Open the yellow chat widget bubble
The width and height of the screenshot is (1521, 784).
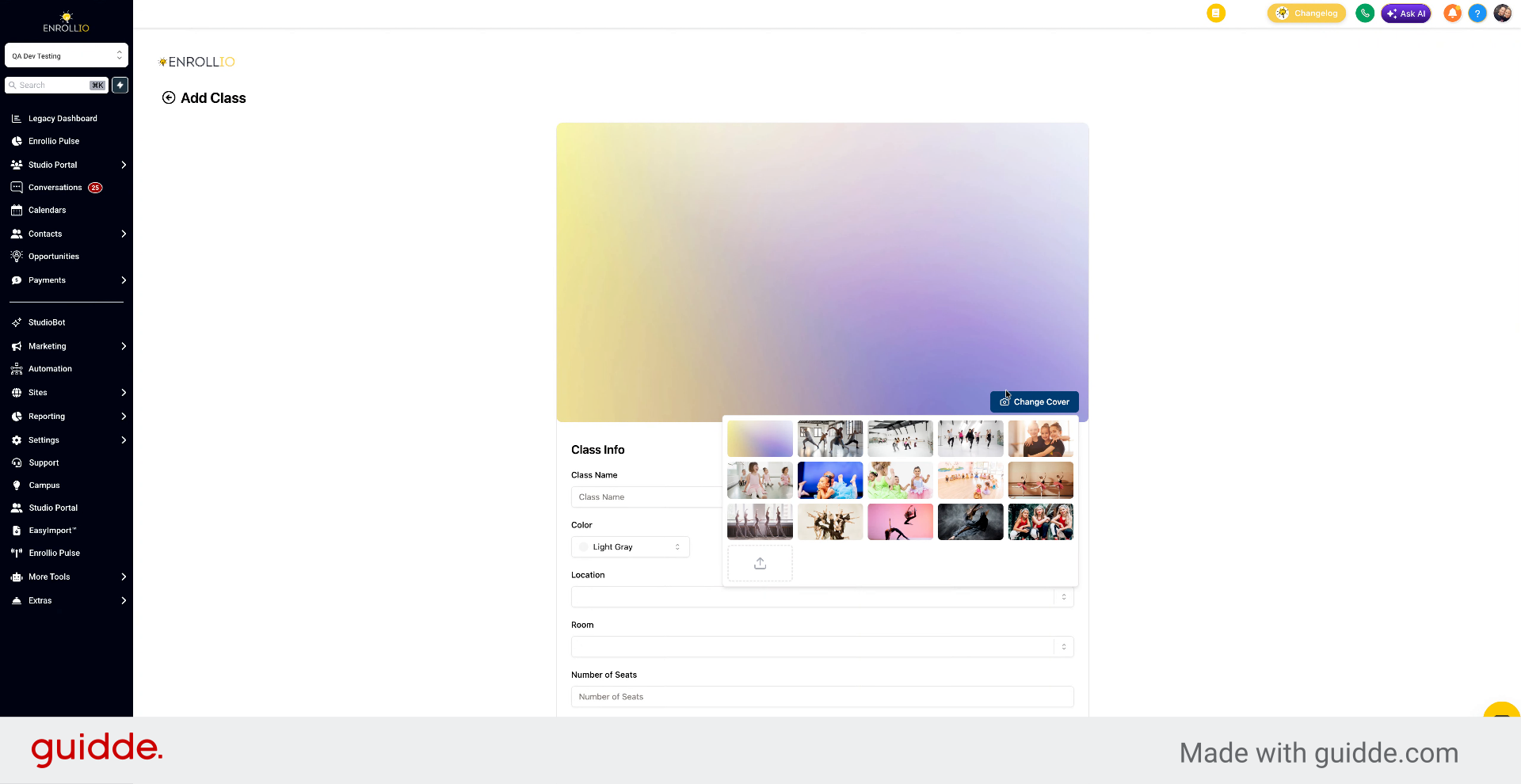pyautogui.click(x=1501, y=710)
